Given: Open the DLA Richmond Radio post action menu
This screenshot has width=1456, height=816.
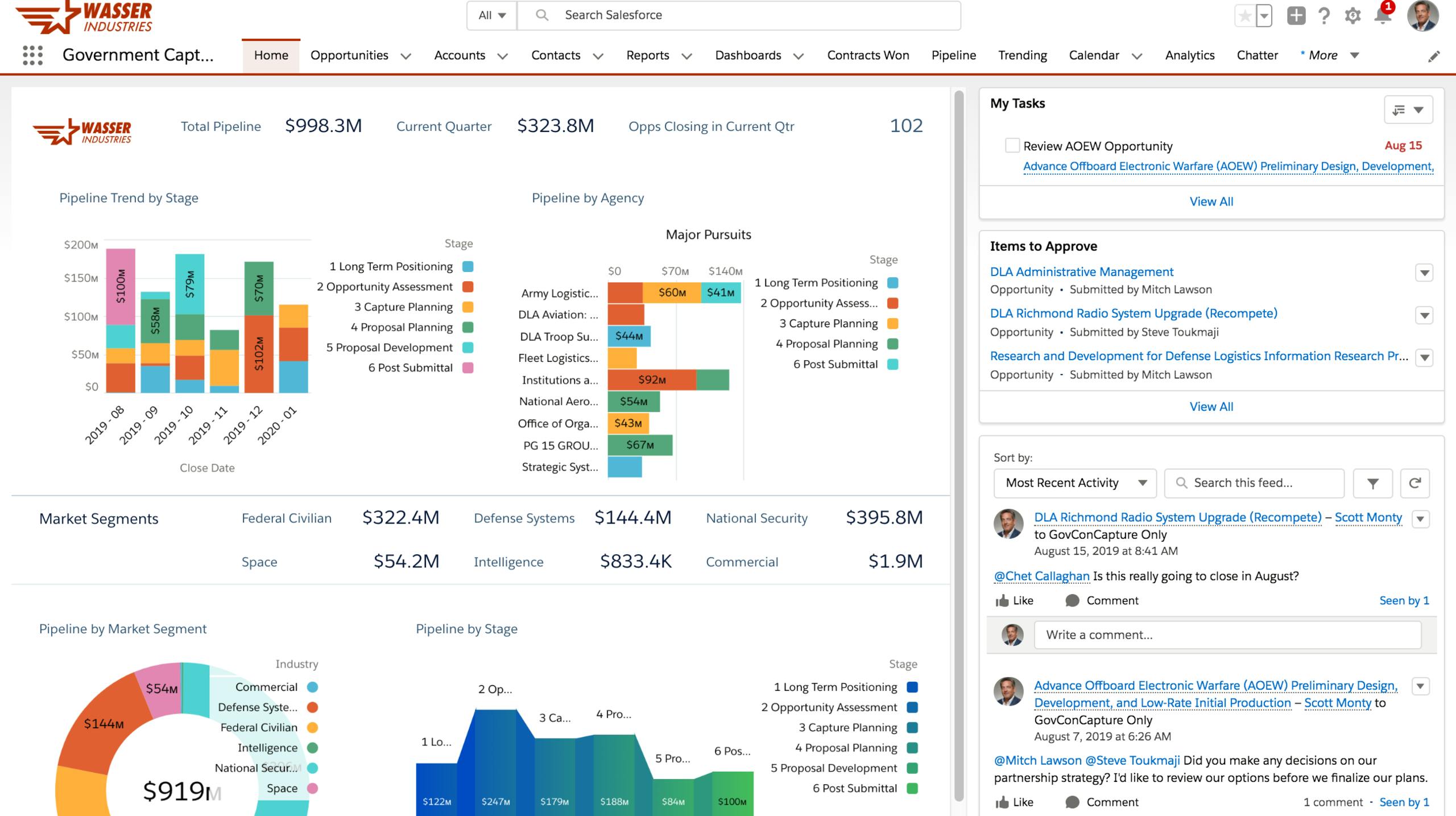Looking at the screenshot, I should 1421,519.
